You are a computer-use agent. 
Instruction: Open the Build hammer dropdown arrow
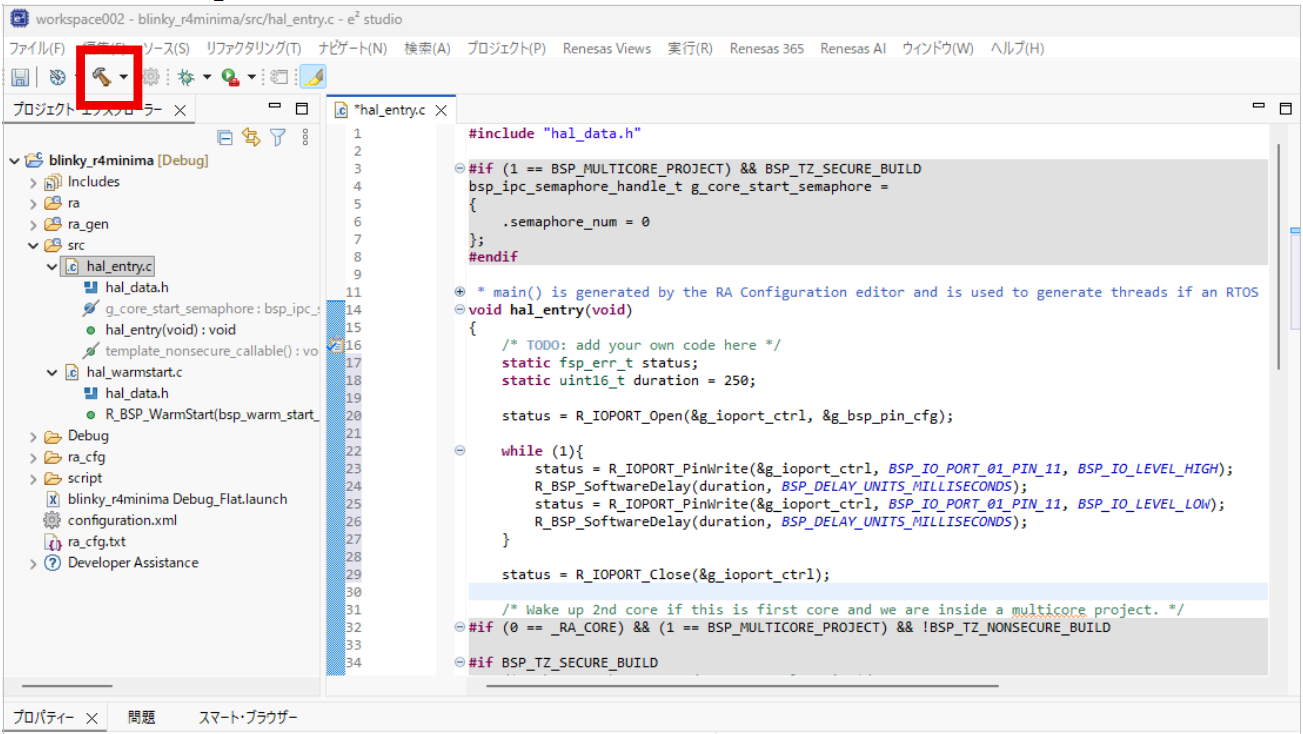(123, 77)
